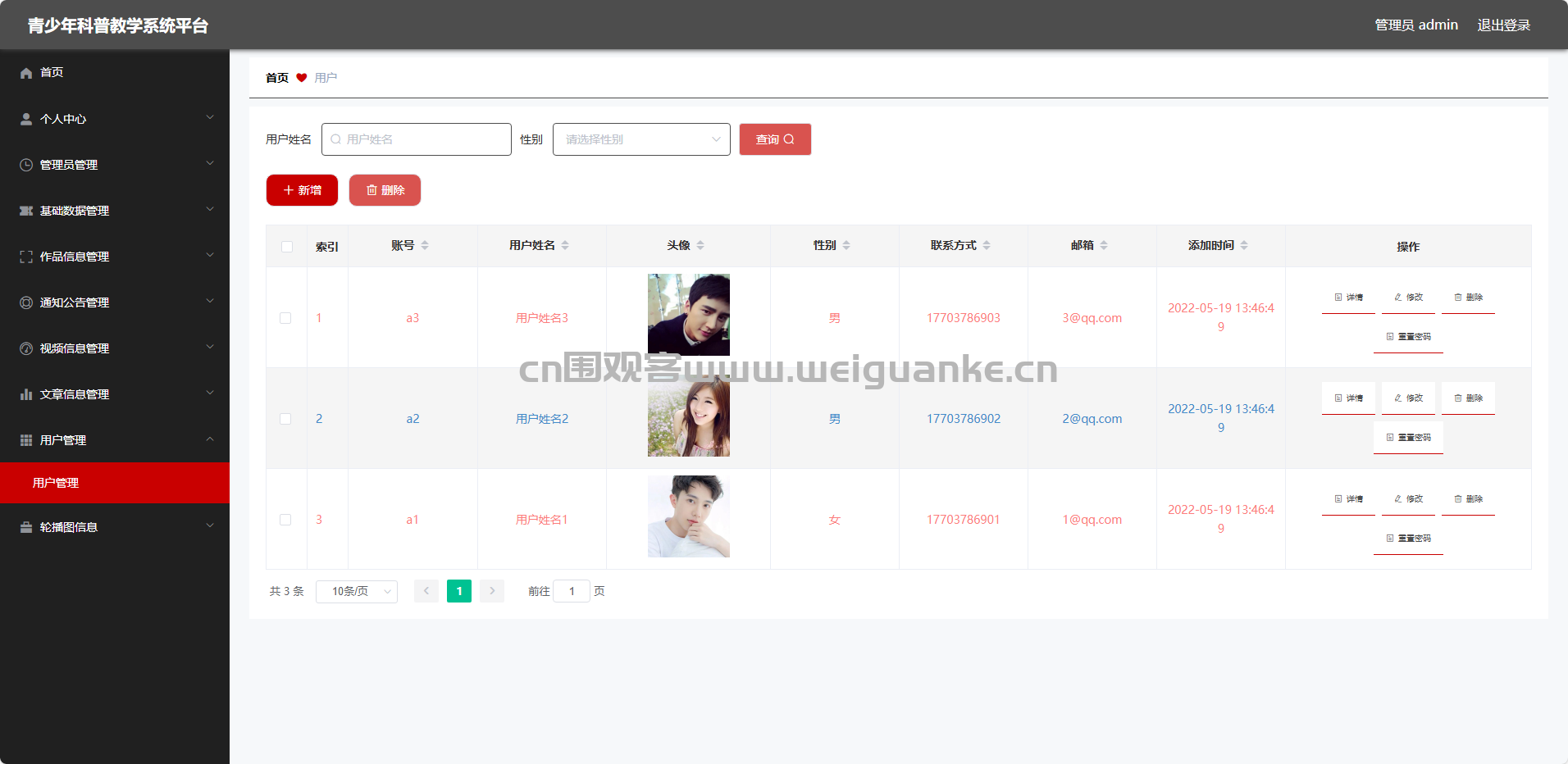The height and width of the screenshot is (764, 1568).
Task: Check the row for user a3
Action: pos(285,318)
